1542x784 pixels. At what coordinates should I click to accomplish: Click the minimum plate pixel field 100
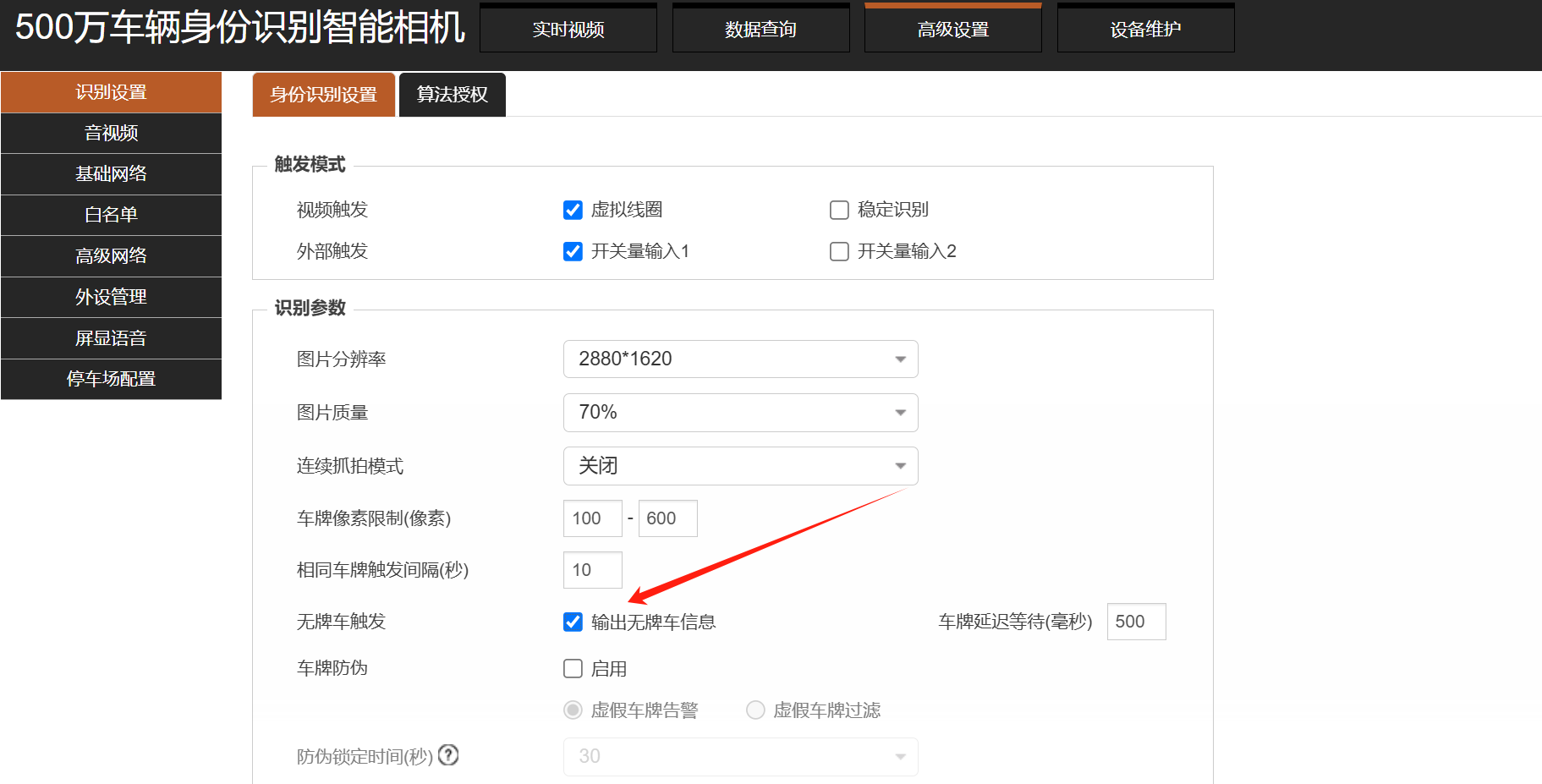tap(593, 518)
